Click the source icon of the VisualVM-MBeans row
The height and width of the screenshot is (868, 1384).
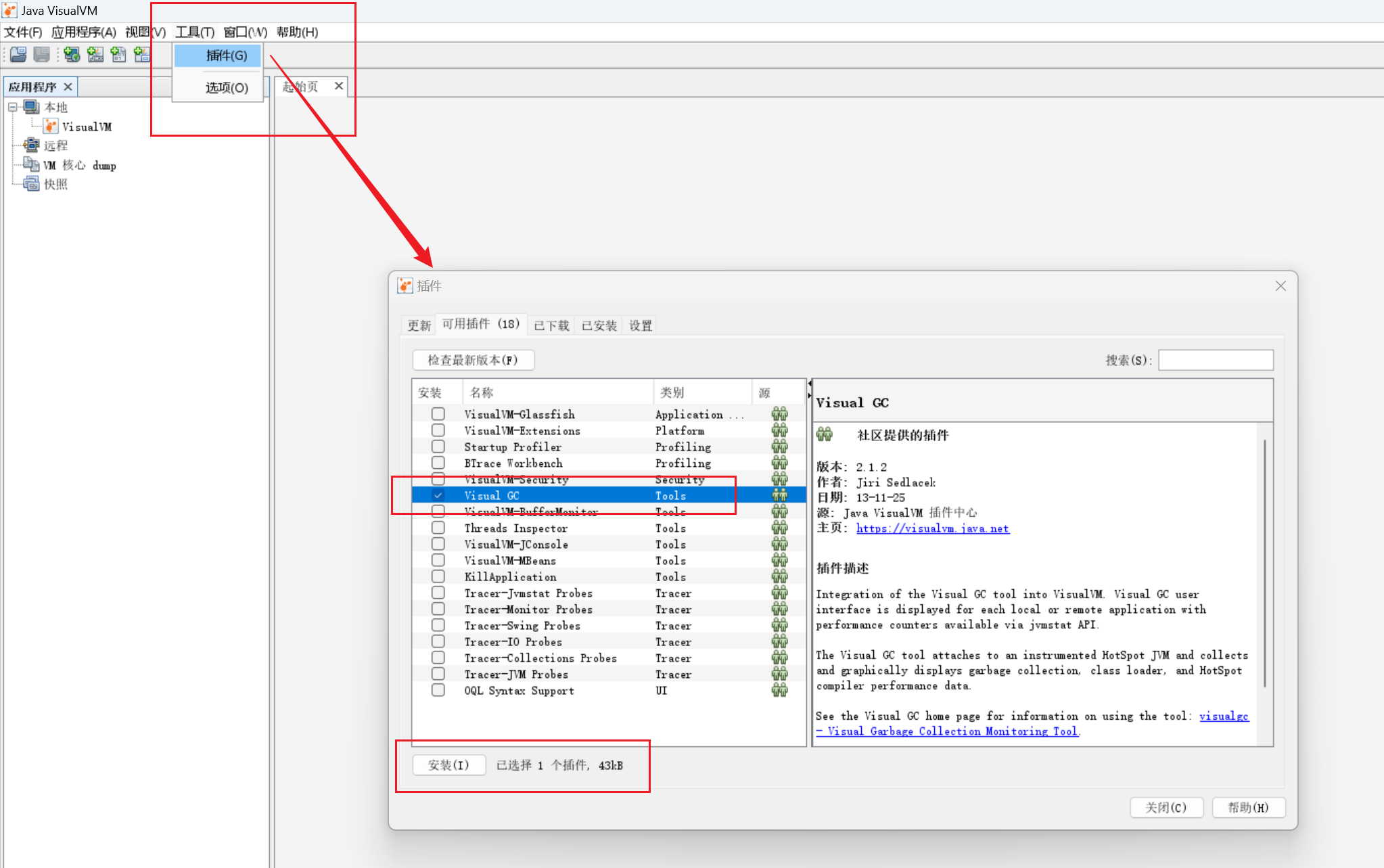(x=779, y=560)
